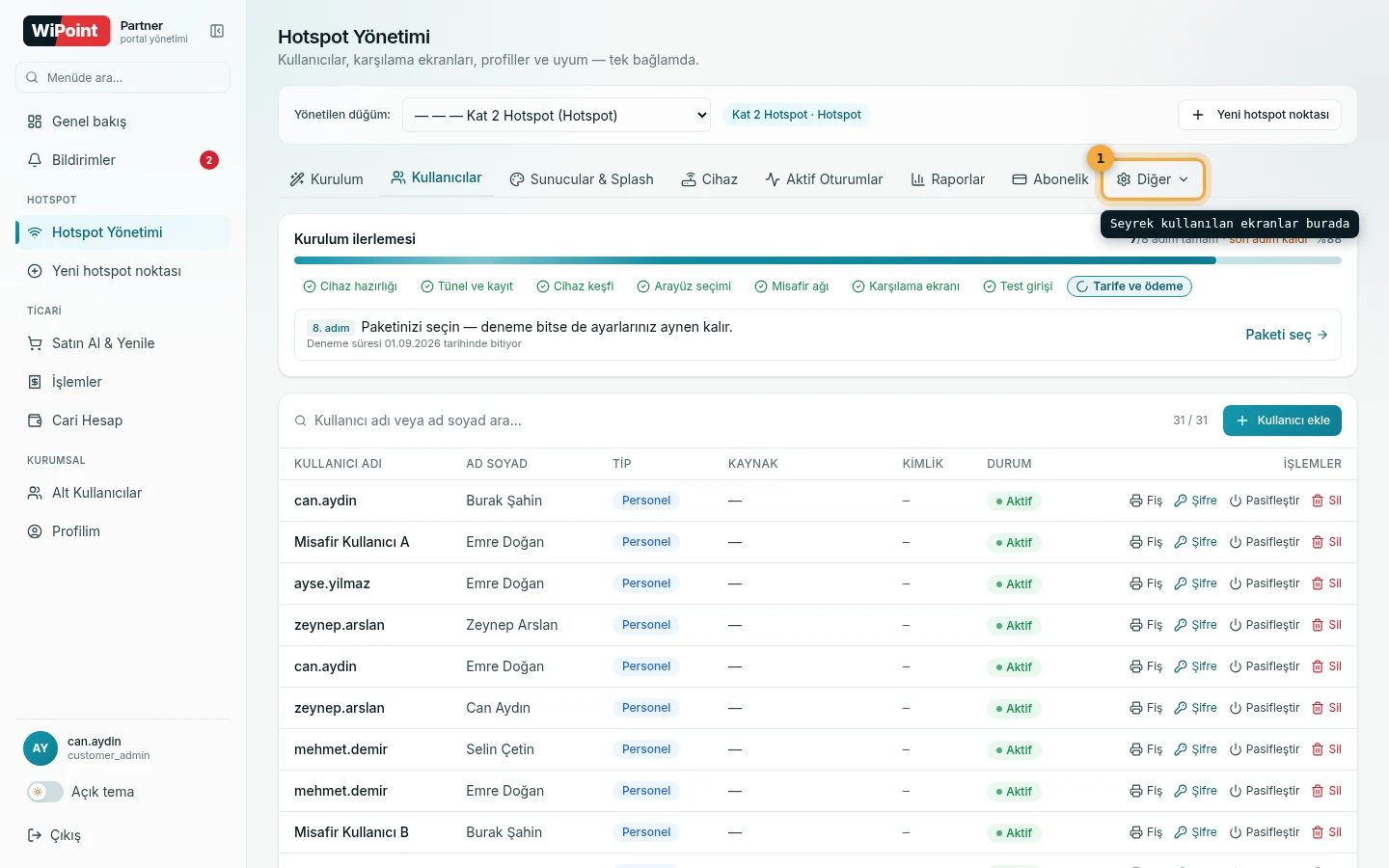This screenshot has height=868, width=1389.
Task: Click Çıkış to log out
Action: tap(54, 835)
